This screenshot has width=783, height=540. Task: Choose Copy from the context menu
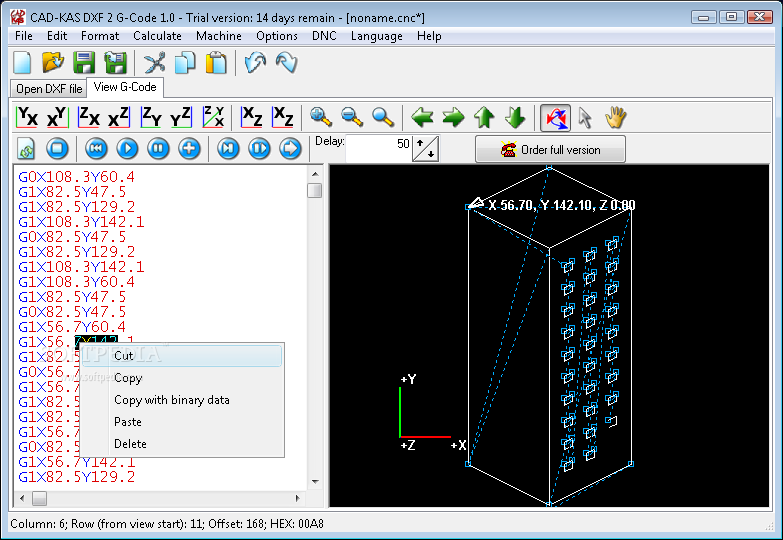(182, 378)
